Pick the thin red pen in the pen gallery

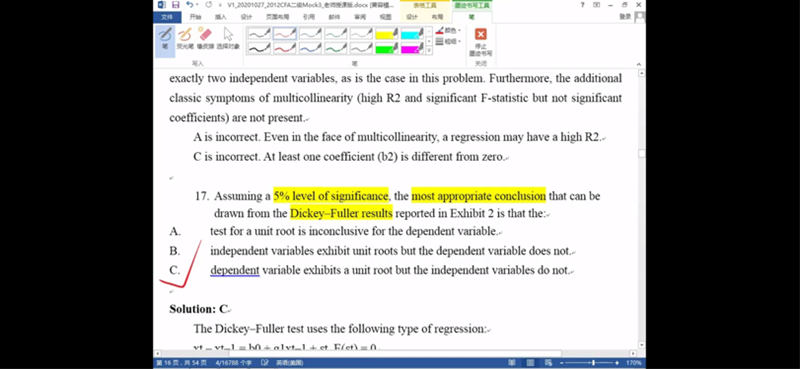coord(285,34)
